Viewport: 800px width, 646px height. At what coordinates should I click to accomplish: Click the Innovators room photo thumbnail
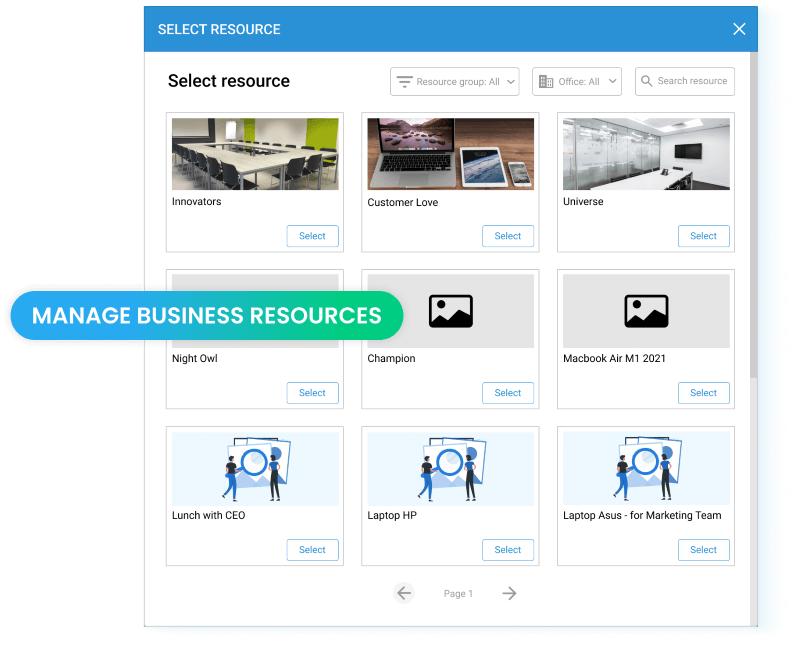(x=254, y=153)
